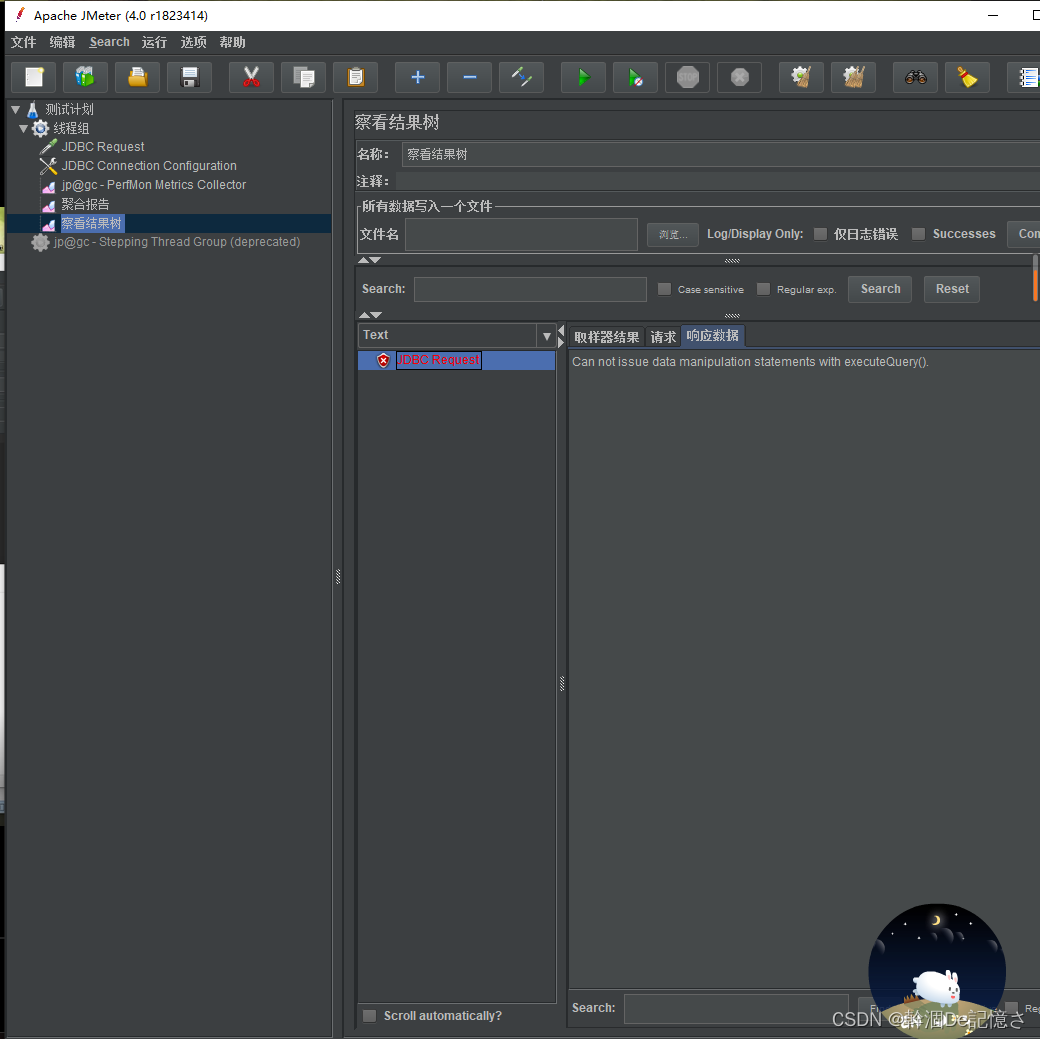Screen dimensions: 1040x1039
Task: Collapse the 测试计划 tree node
Action: (16, 109)
